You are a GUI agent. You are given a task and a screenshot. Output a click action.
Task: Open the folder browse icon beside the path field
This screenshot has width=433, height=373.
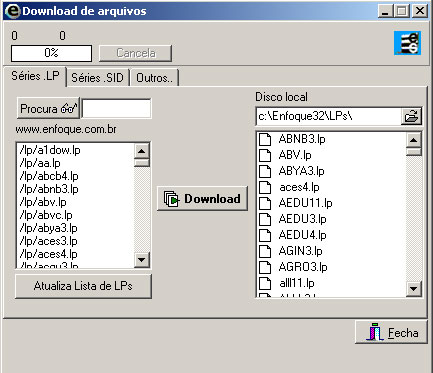pos(411,116)
